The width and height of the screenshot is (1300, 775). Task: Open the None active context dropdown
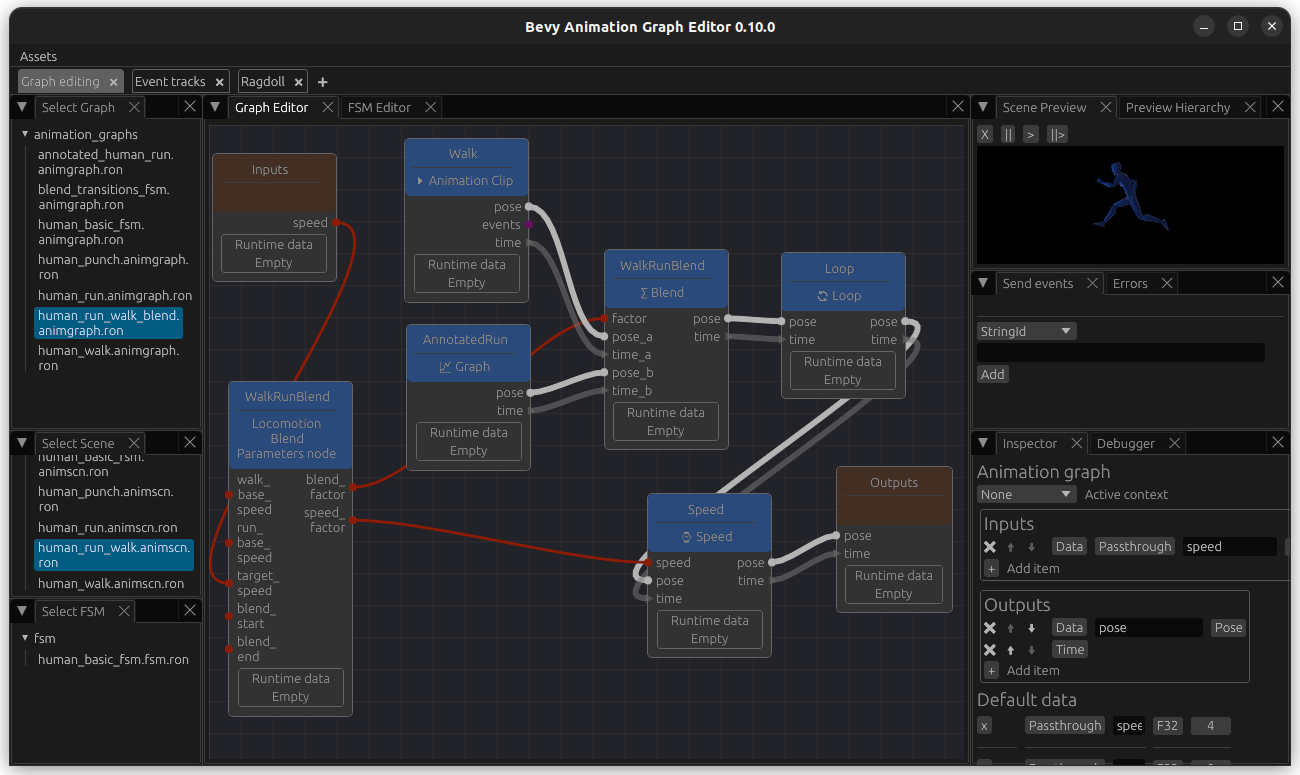(1026, 494)
